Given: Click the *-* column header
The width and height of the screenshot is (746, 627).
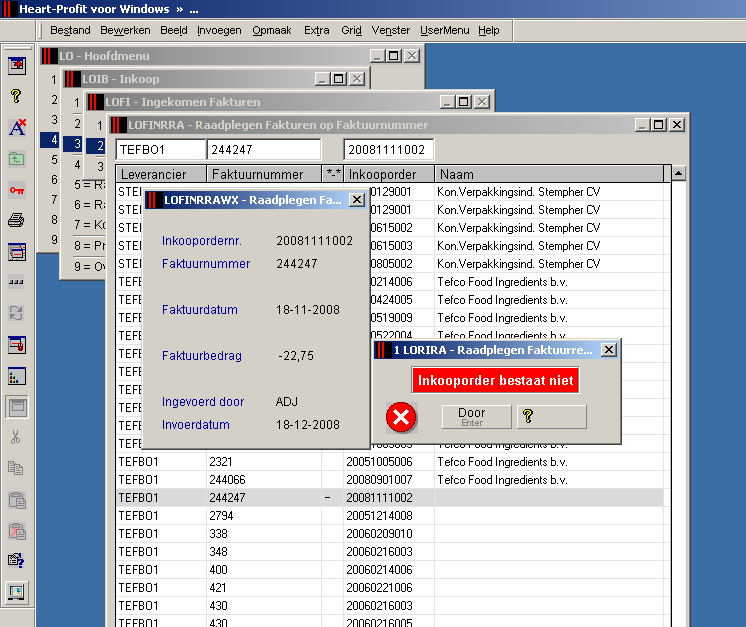Looking at the screenshot, I should tap(333, 174).
